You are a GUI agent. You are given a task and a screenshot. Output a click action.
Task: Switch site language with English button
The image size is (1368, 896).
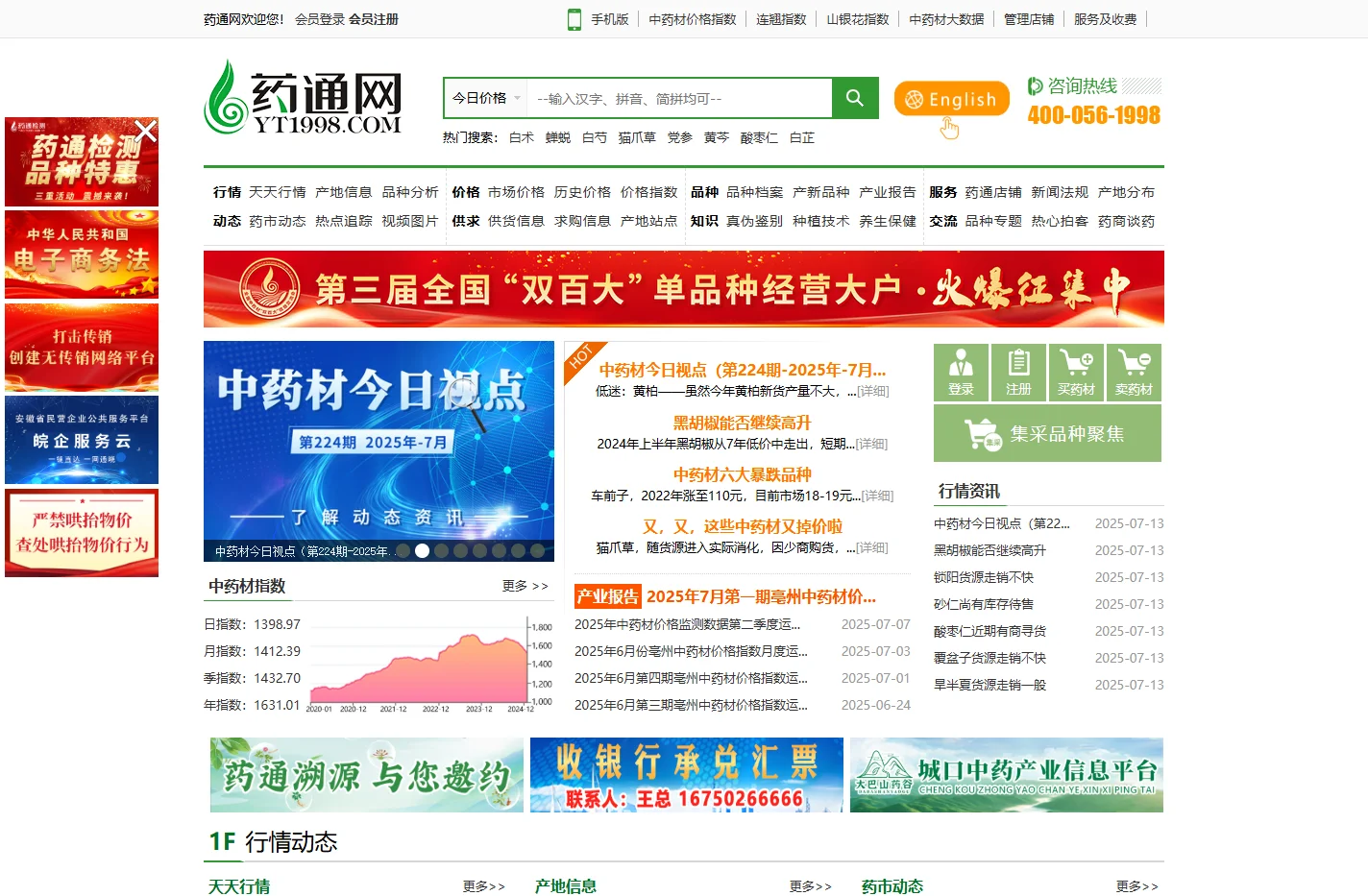pyautogui.click(x=951, y=99)
